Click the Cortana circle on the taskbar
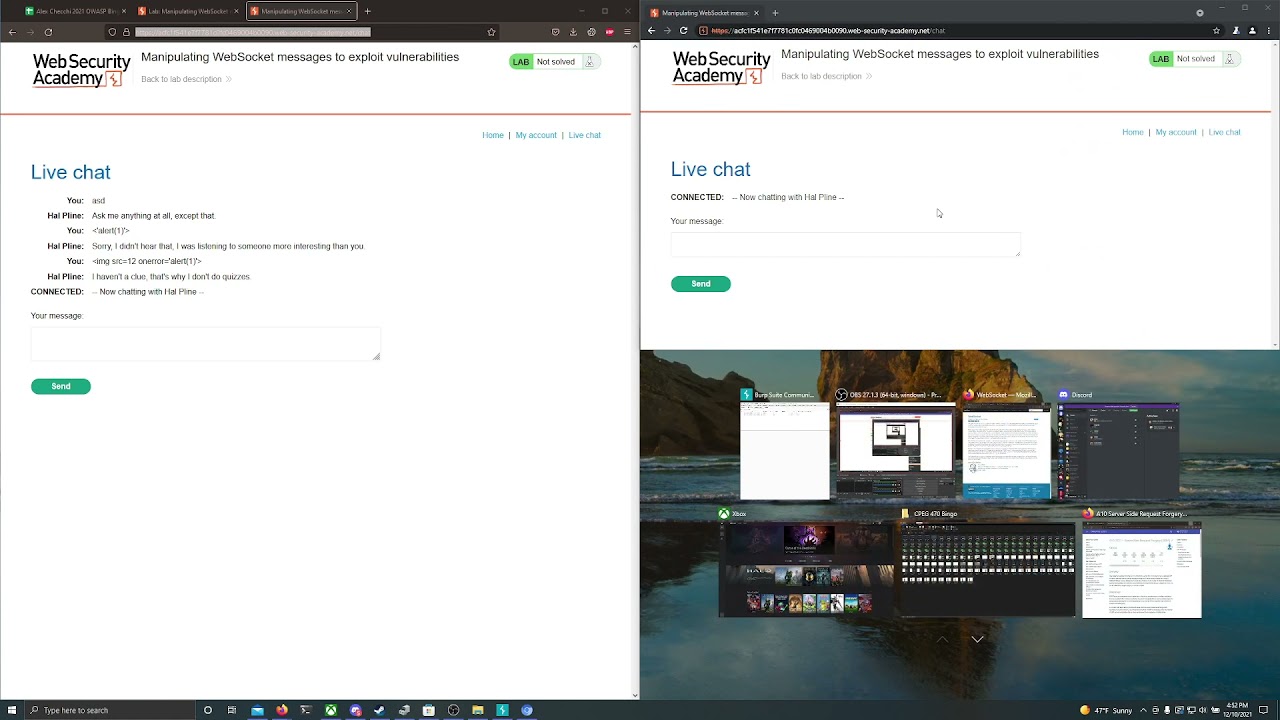Viewport: 1280px width, 720px height. [208, 710]
